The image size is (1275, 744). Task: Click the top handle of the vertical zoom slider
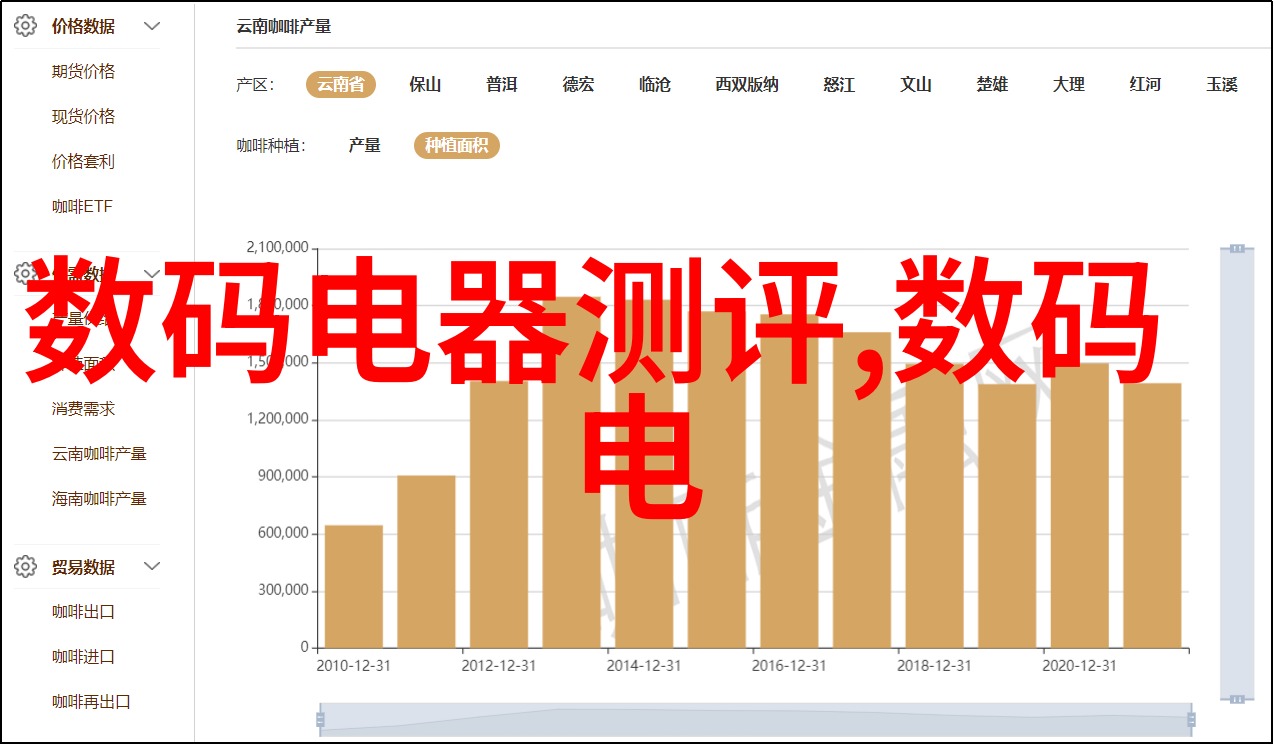click(1237, 248)
